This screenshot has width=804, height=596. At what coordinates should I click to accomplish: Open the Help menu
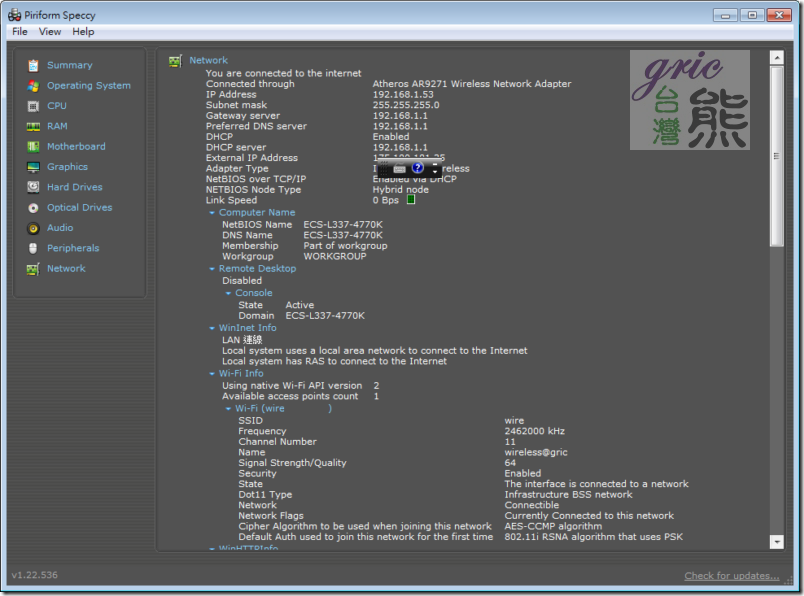click(83, 32)
